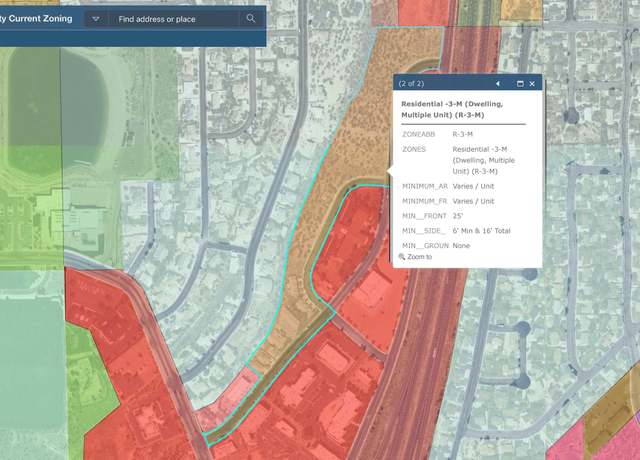The height and width of the screenshot is (460, 640).
Task: Select the Residential -3-M popup title
Action: coord(452,109)
